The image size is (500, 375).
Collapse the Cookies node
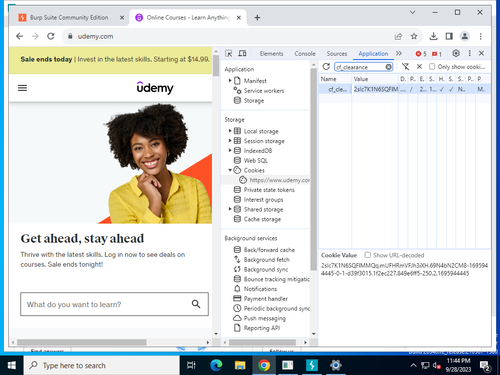click(x=230, y=170)
